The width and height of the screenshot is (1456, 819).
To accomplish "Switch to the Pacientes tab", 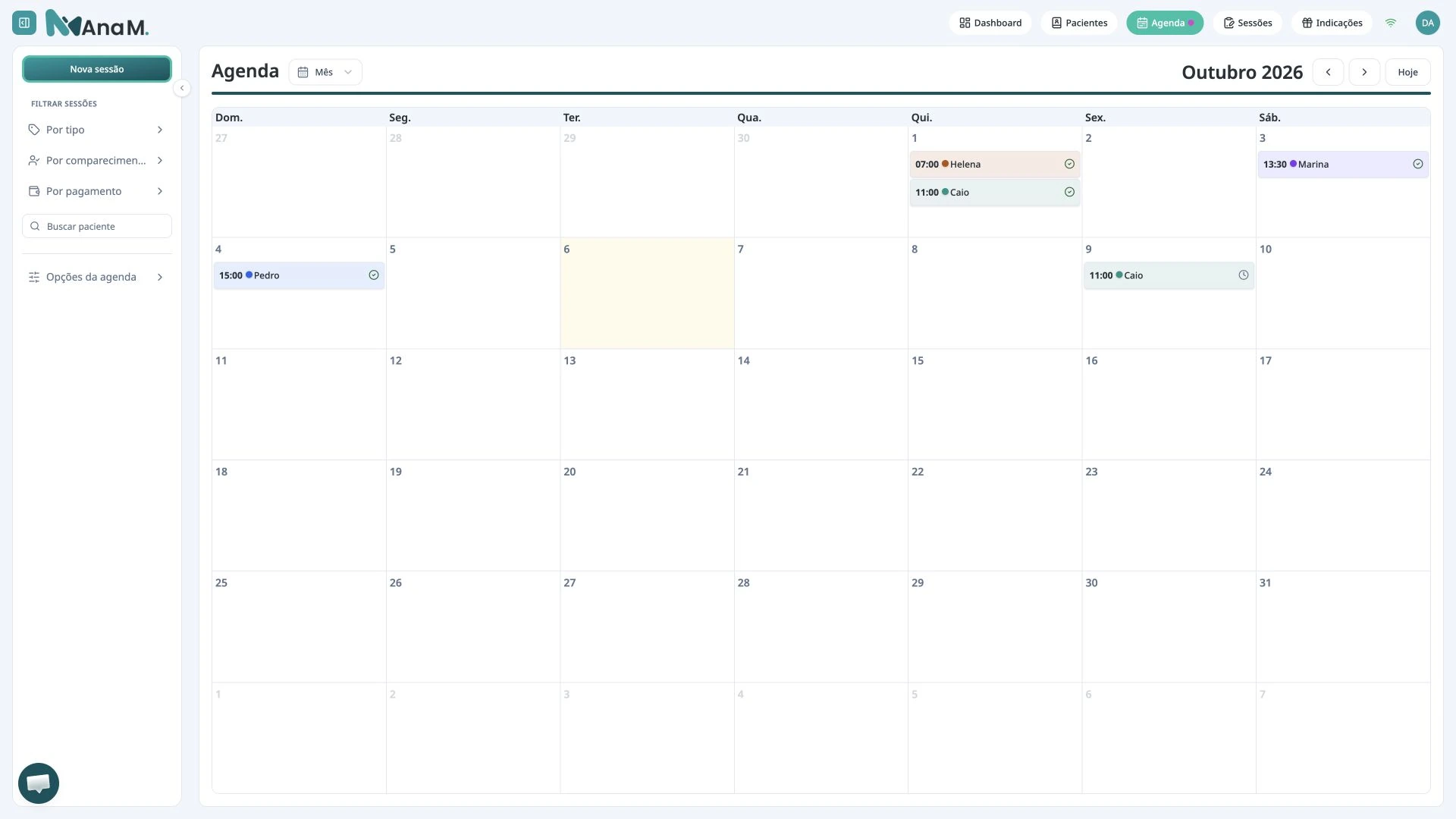I will point(1079,23).
